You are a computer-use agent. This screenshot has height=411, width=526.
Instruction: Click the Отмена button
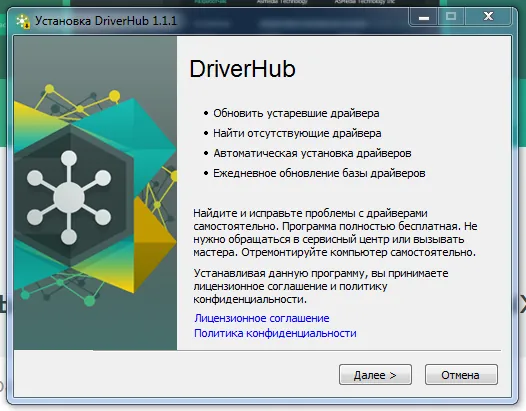[x=461, y=374]
